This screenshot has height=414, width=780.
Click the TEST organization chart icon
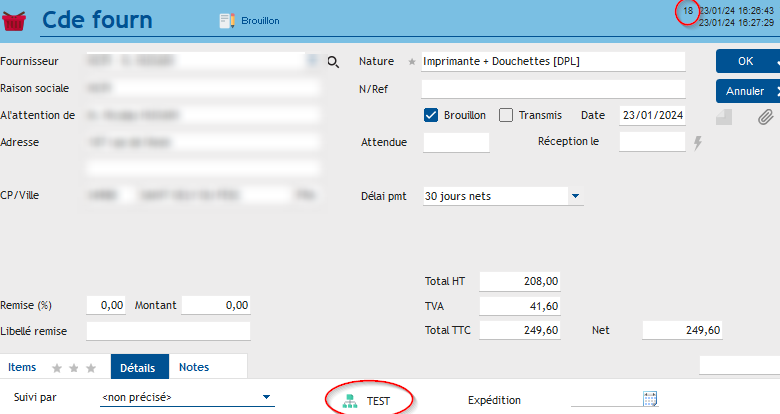(349, 400)
